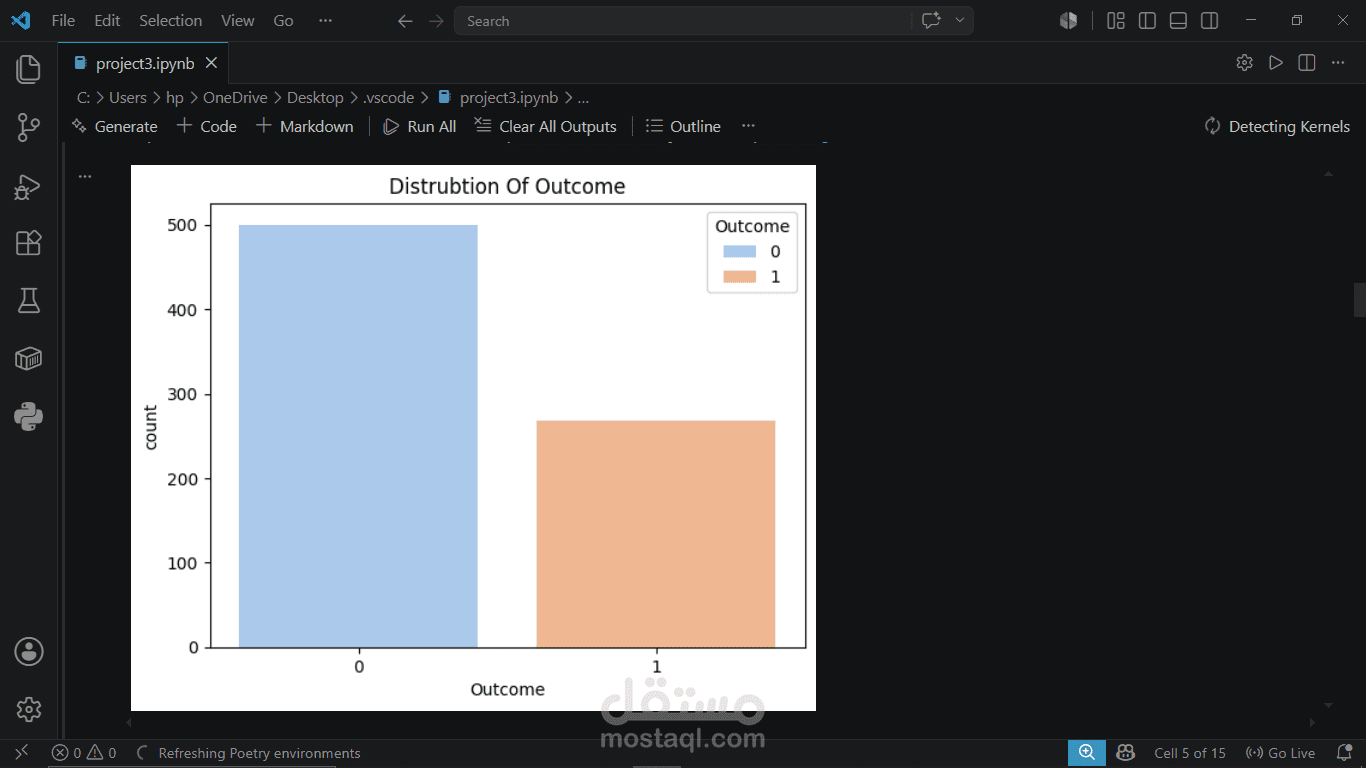Close the project3.ipynb tab

(x=211, y=63)
